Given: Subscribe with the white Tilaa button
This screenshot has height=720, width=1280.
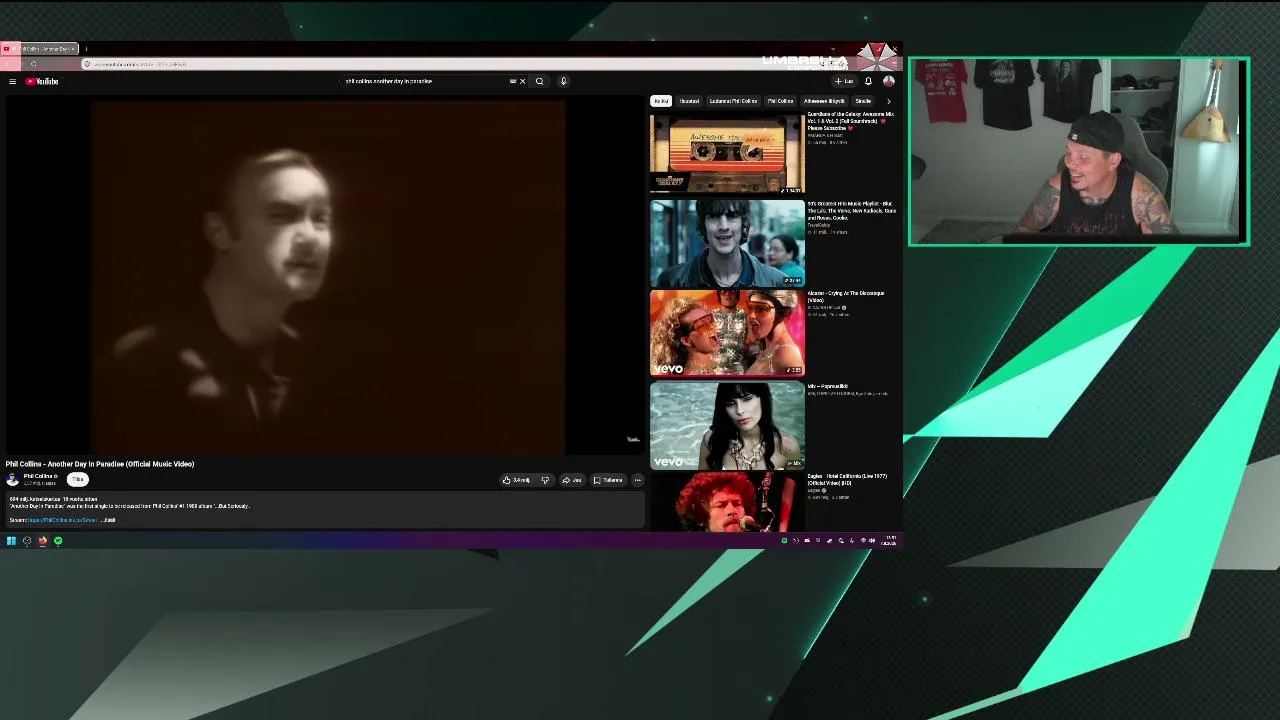Looking at the screenshot, I should pyautogui.click(x=78, y=480).
